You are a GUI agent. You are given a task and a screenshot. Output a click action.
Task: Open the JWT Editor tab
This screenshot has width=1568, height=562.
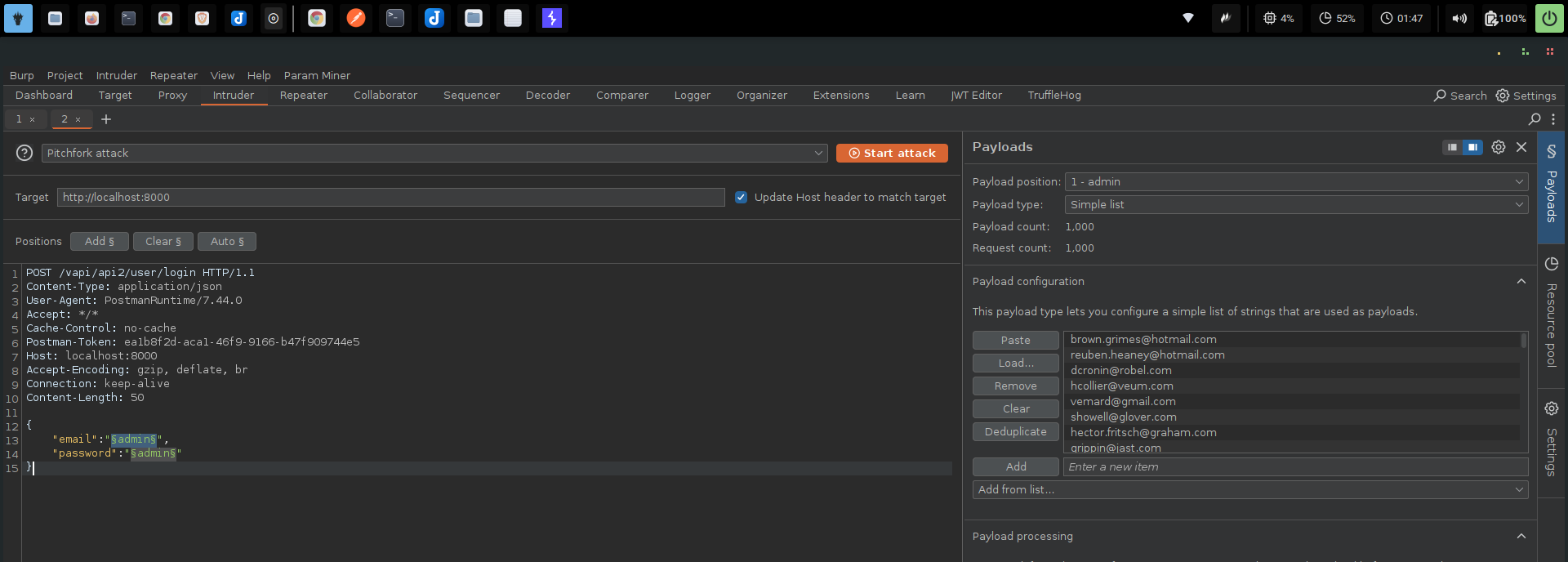(x=976, y=96)
